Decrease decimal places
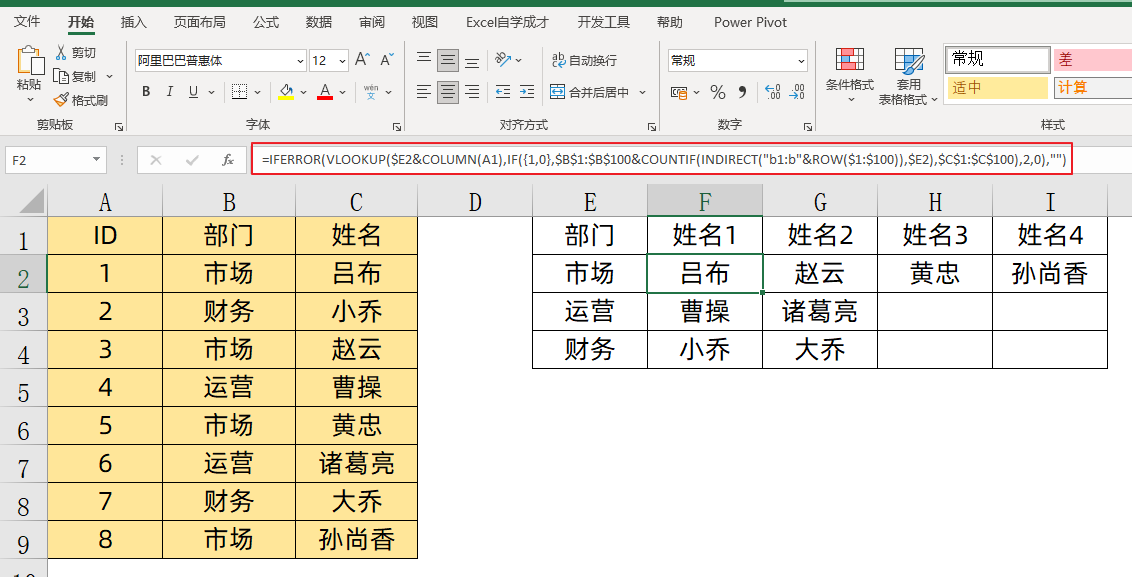The height and width of the screenshot is (577, 1132). coord(797,92)
